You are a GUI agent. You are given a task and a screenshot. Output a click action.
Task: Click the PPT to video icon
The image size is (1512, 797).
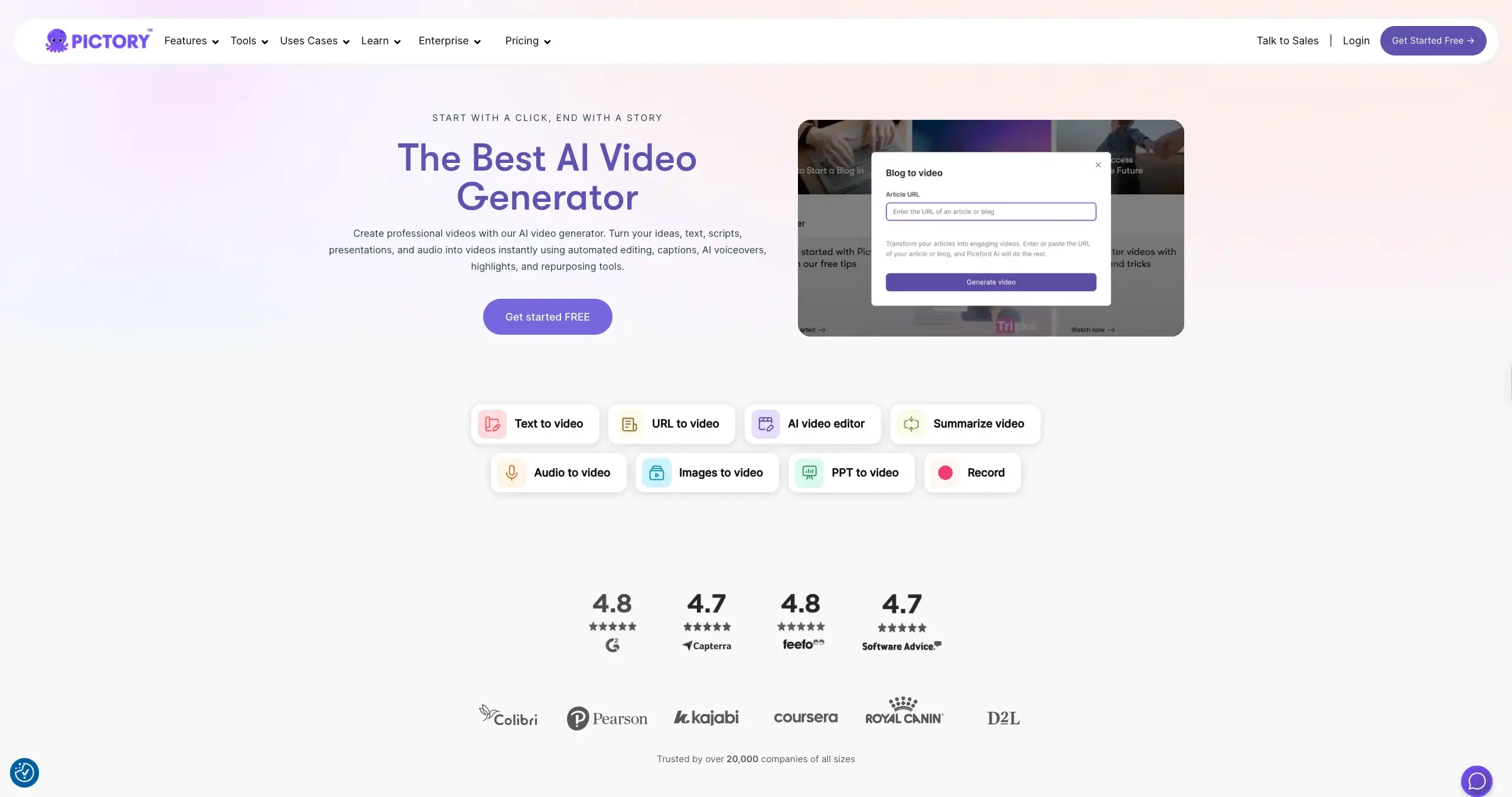point(809,473)
